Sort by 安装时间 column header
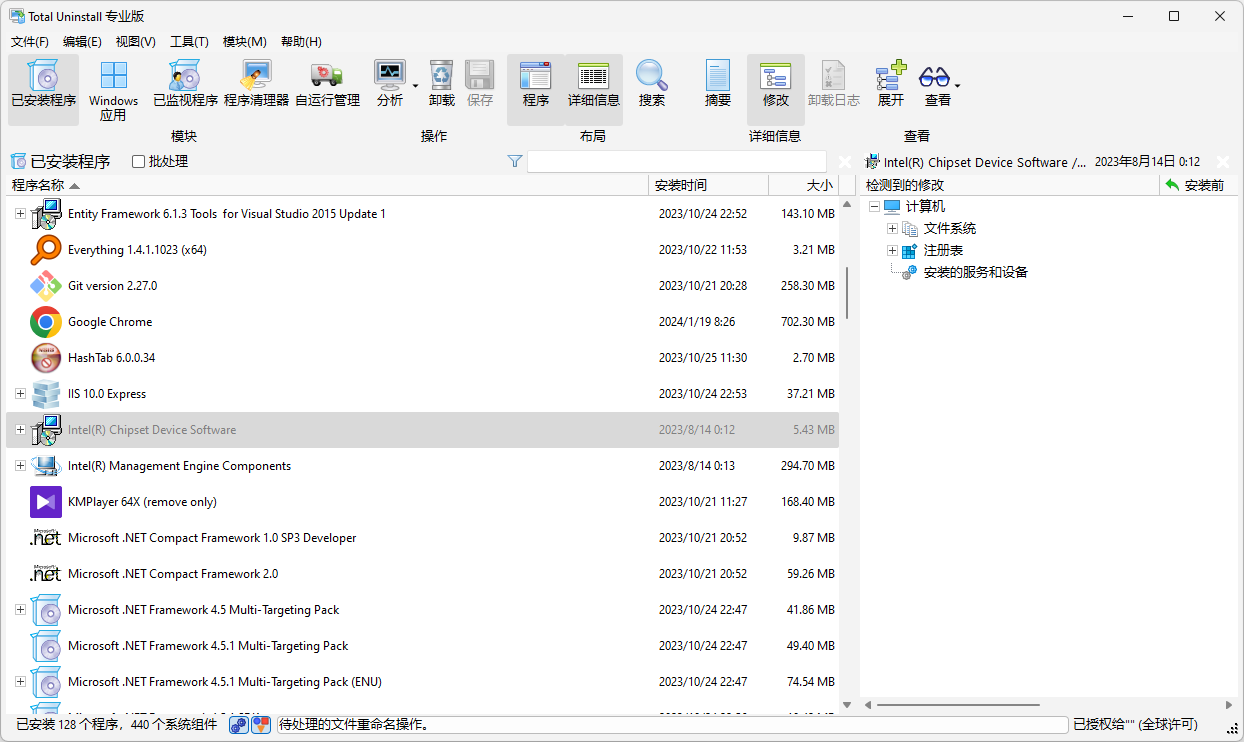 [x=709, y=185]
